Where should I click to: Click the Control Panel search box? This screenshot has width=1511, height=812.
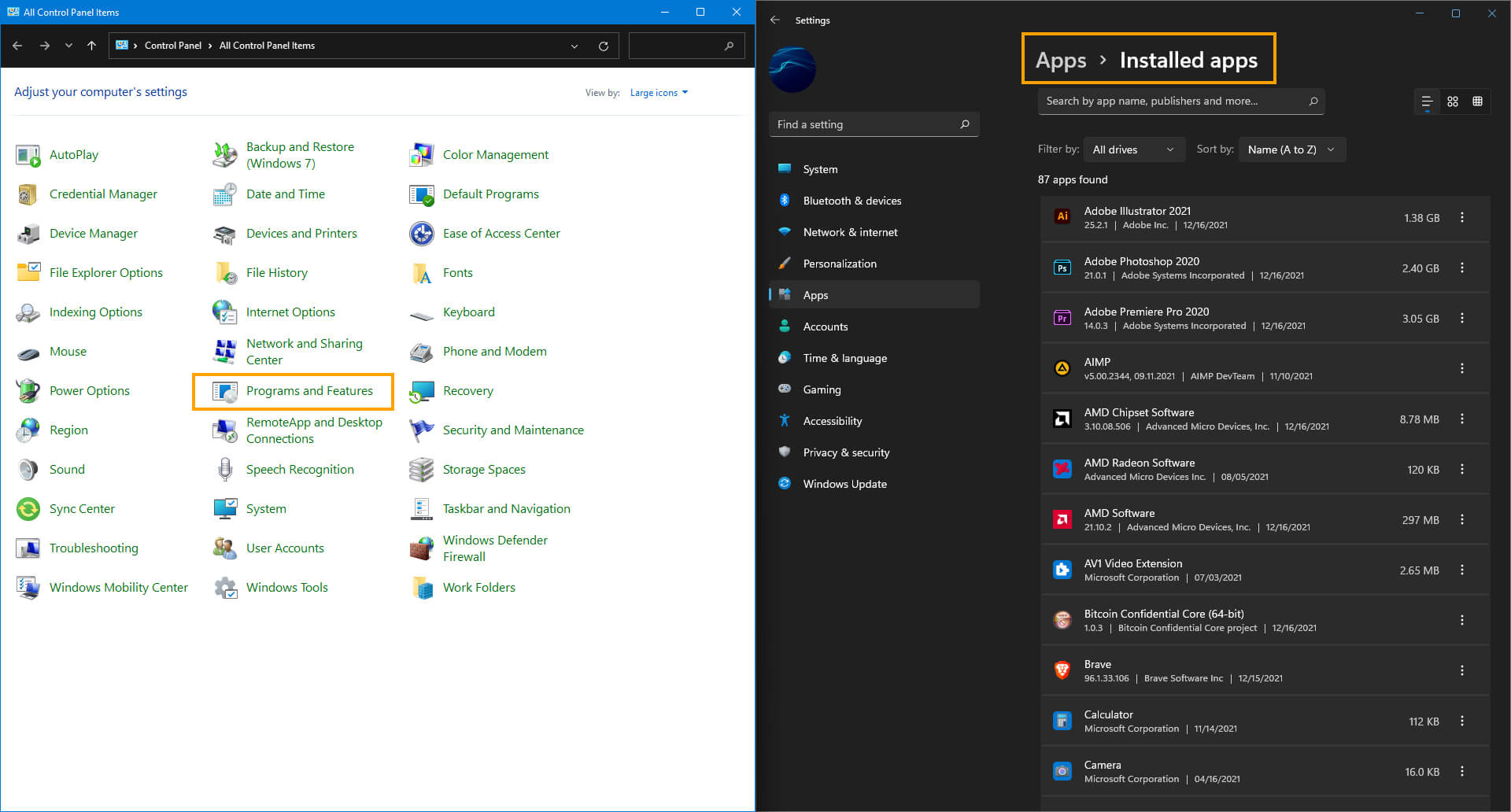point(686,46)
